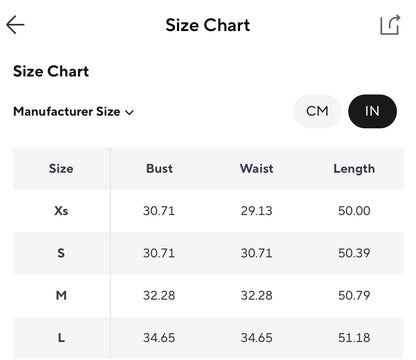The image size is (416, 360).
Task: Click the Length column header
Action: coord(354,169)
